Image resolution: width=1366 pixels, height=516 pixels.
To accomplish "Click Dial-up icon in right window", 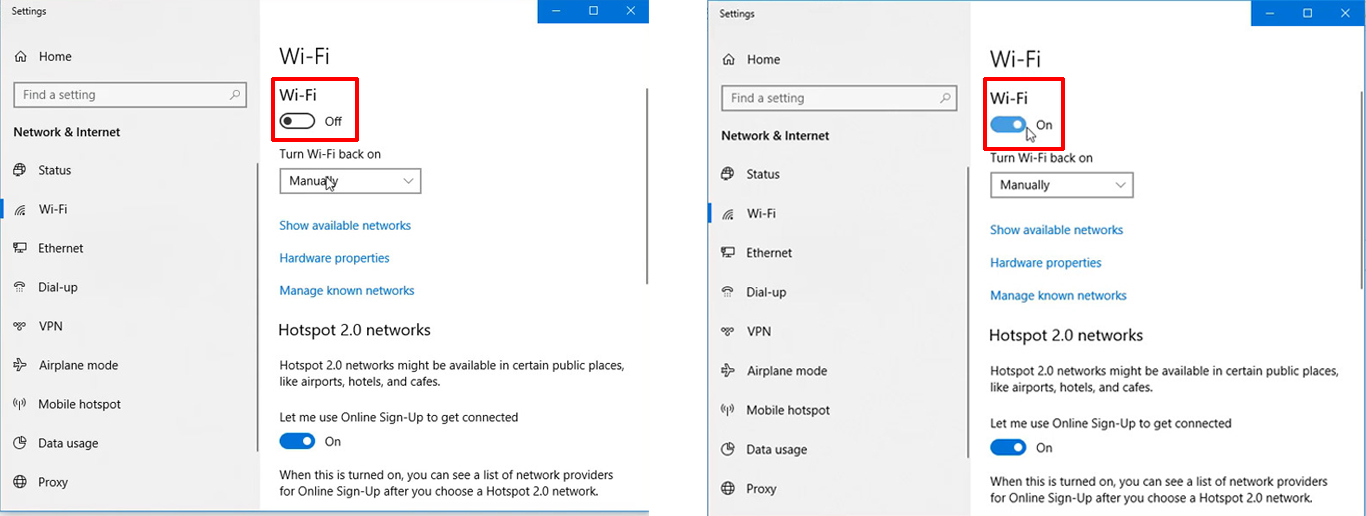I will coord(728,292).
